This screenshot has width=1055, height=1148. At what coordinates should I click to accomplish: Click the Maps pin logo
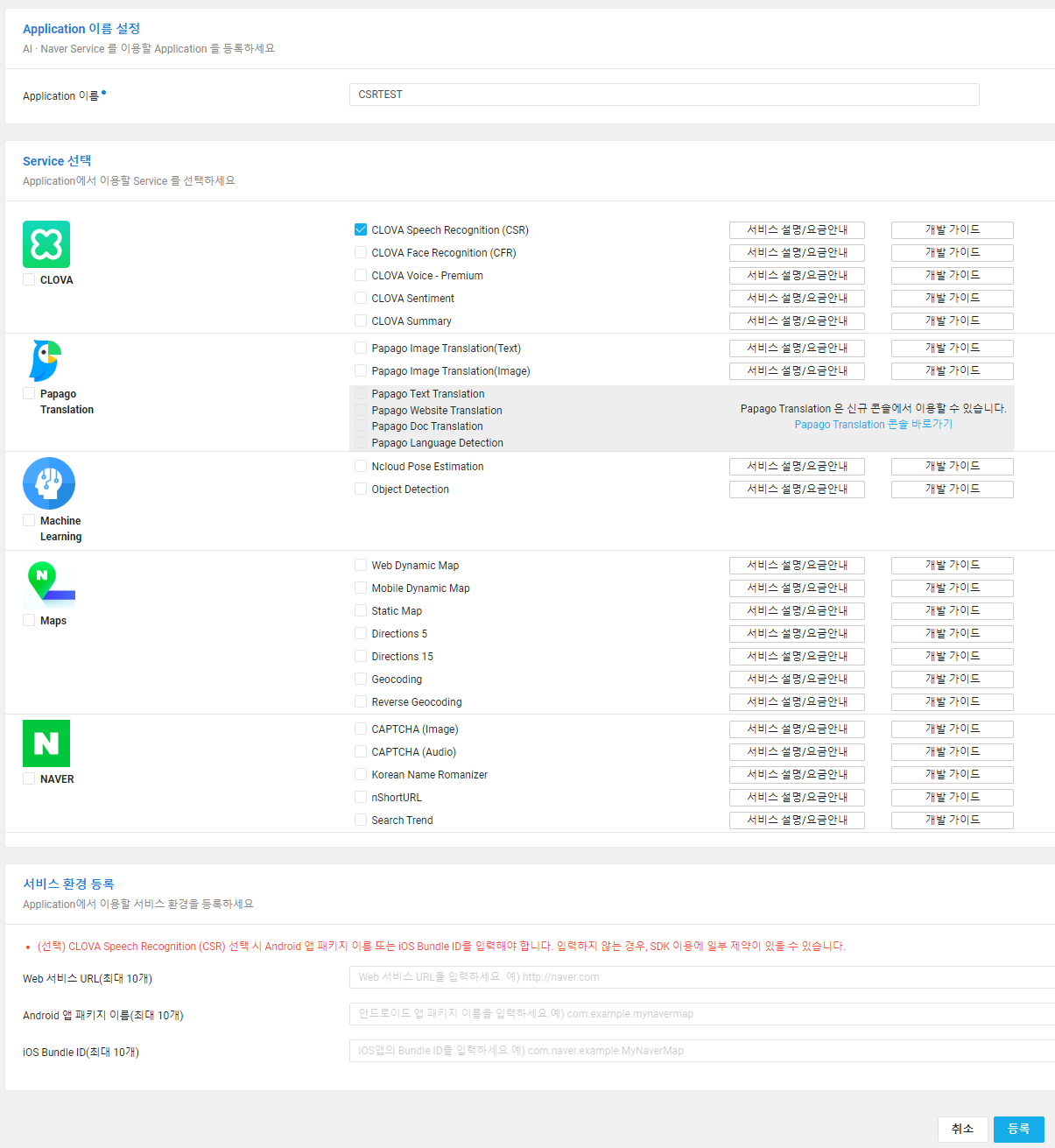pos(49,584)
